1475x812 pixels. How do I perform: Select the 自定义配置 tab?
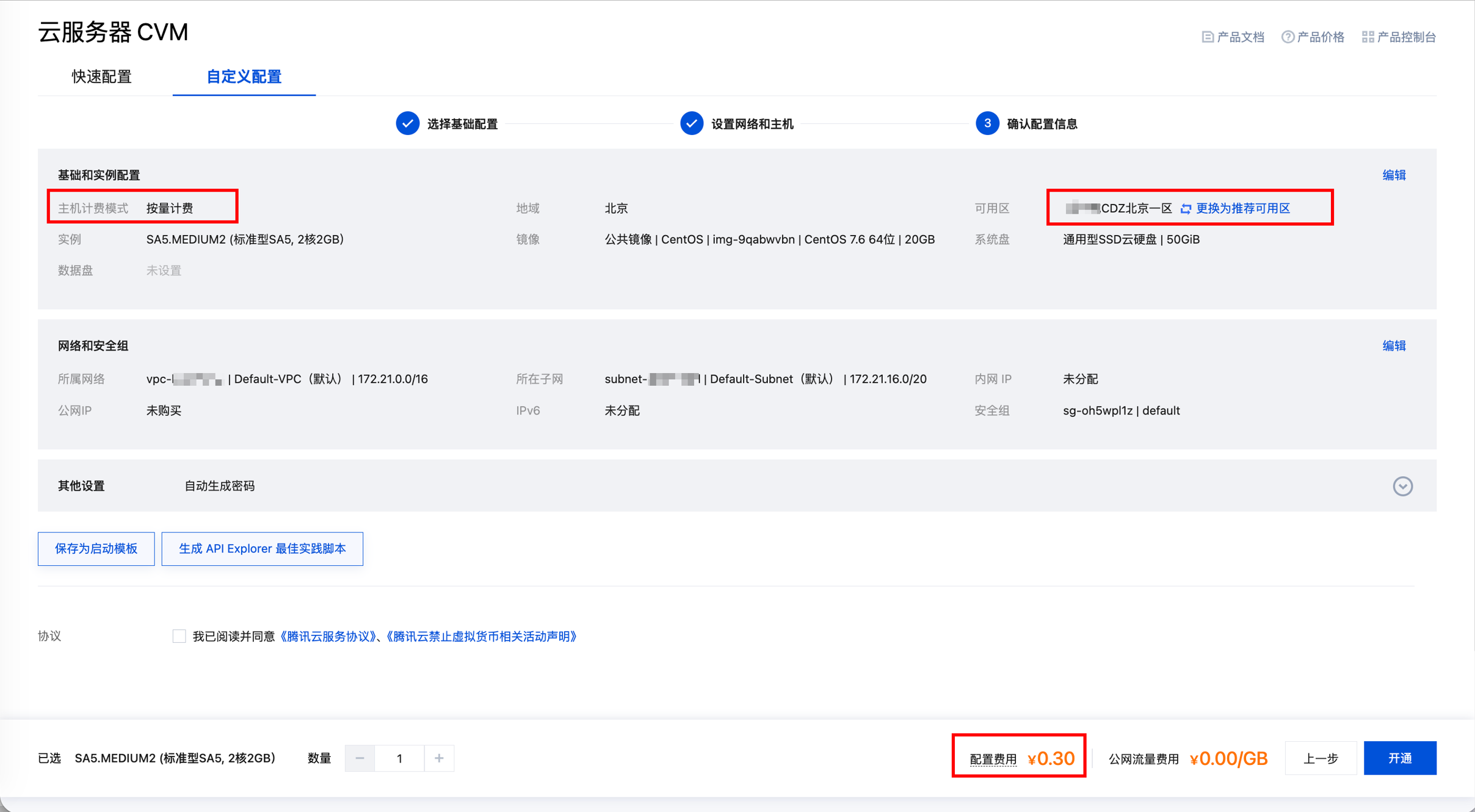click(244, 77)
